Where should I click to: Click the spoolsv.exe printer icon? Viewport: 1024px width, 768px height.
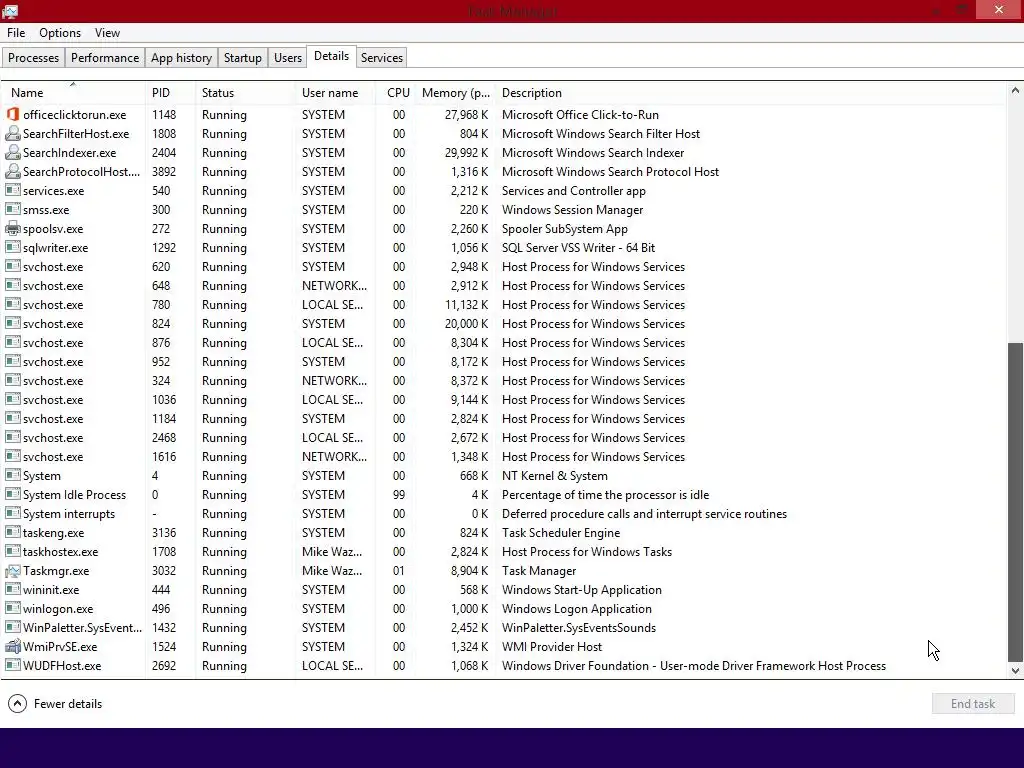click(12, 229)
